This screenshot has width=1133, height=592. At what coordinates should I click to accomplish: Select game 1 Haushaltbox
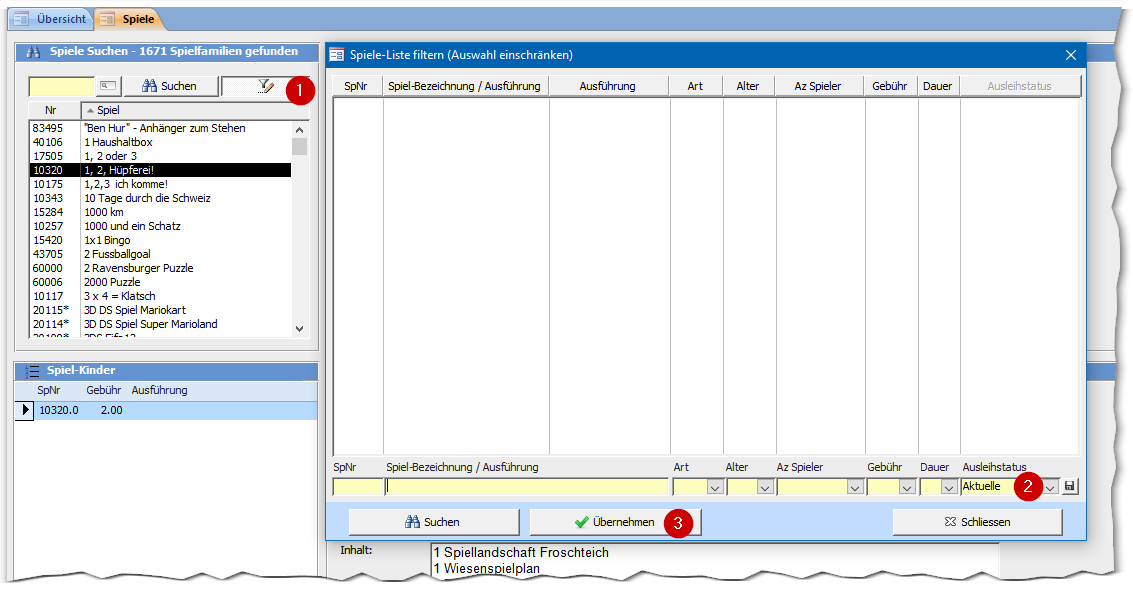(119, 142)
